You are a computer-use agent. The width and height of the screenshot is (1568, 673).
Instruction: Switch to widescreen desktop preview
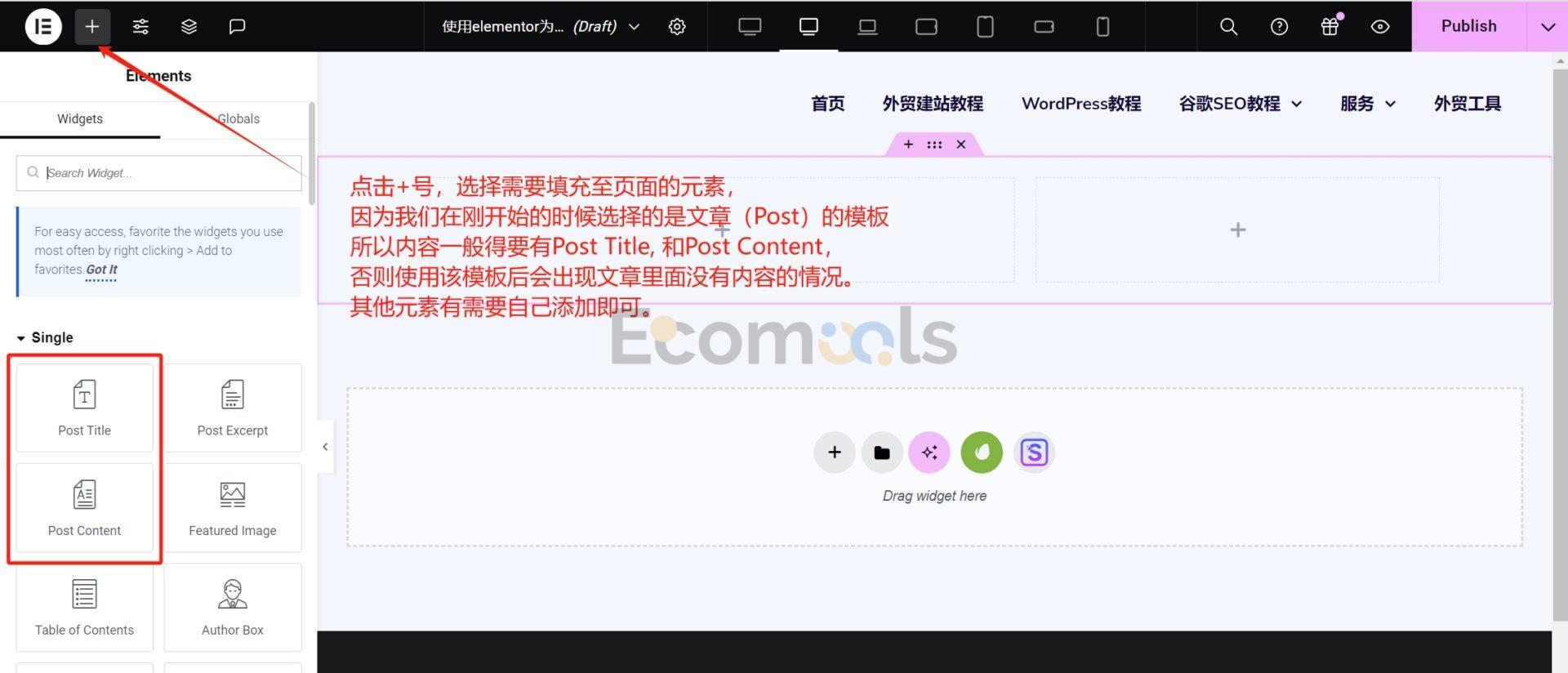750,26
